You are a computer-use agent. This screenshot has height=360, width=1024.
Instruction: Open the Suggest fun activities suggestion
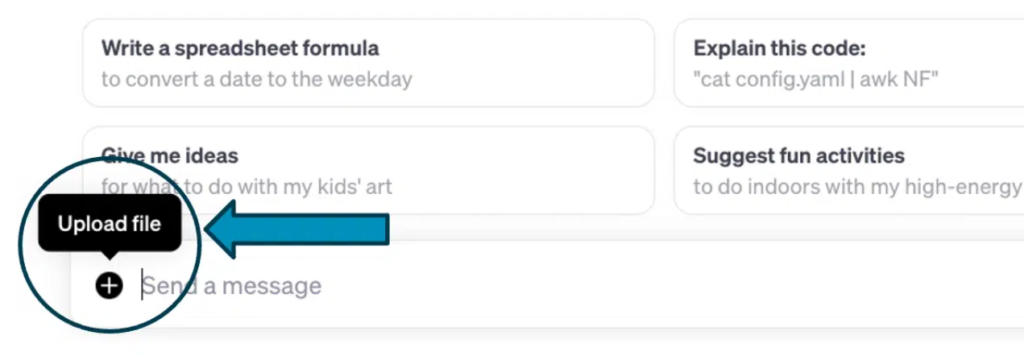(848, 171)
